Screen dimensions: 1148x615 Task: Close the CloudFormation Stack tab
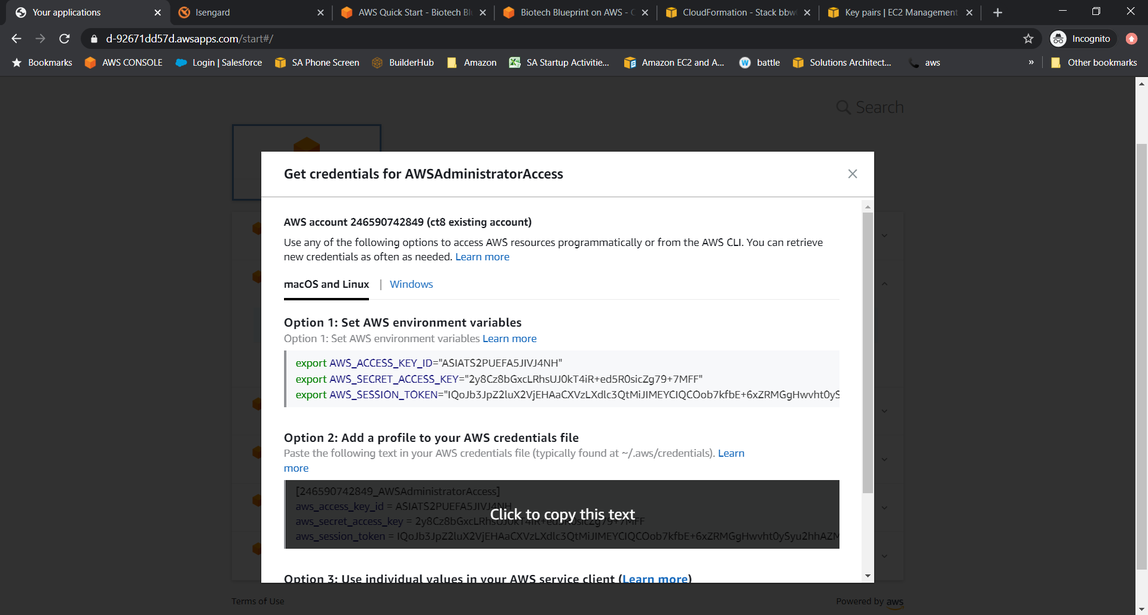click(x=807, y=12)
